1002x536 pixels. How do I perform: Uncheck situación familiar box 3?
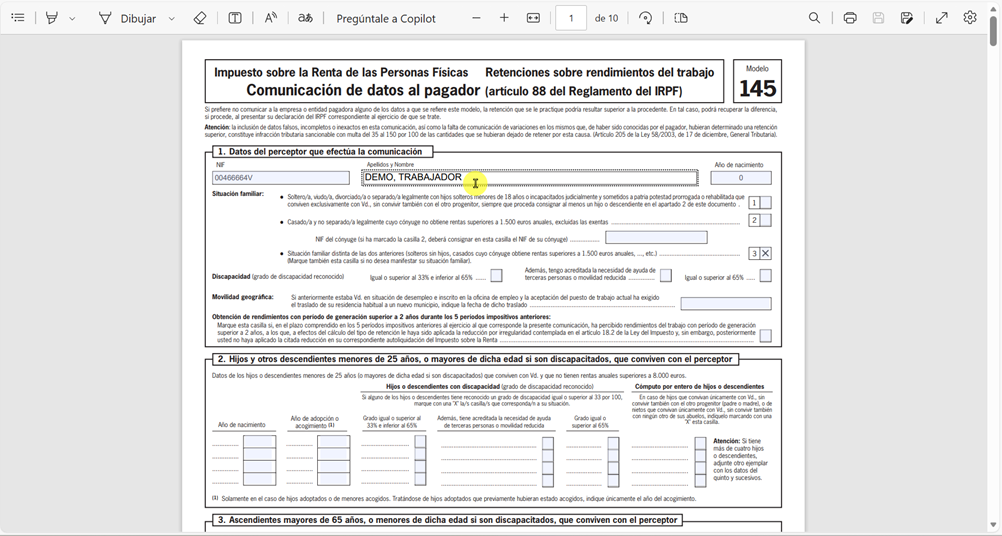[766, 254]
